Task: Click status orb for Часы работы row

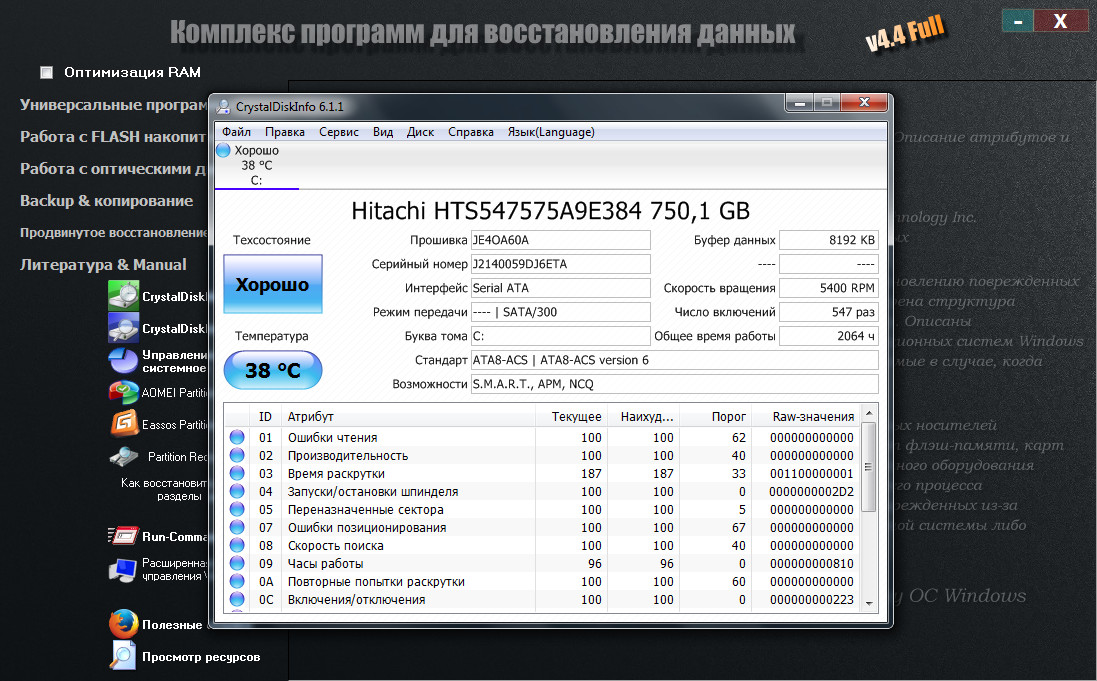Action: 237,563
